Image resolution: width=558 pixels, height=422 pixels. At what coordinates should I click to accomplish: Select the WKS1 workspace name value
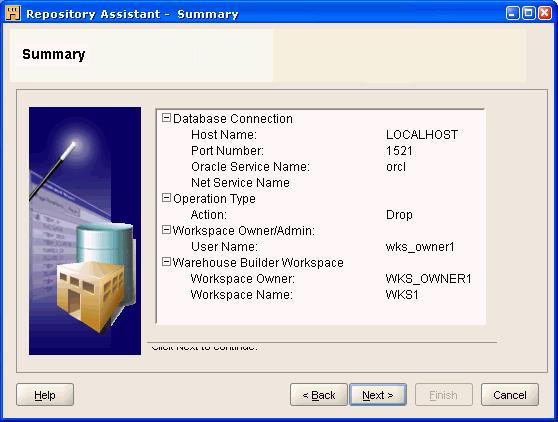pyautogui.click(x=402, y=295)
